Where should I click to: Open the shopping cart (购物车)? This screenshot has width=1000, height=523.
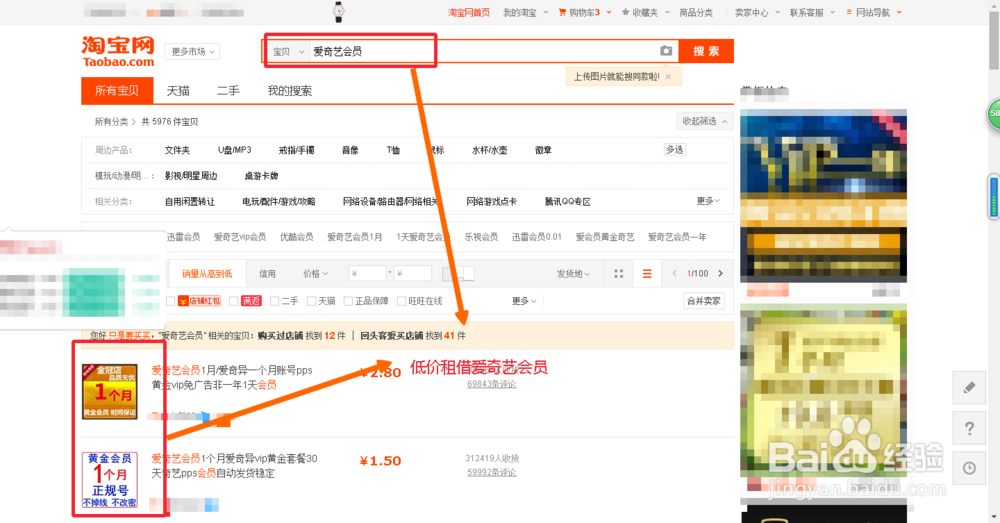click(x=584, y=12)
